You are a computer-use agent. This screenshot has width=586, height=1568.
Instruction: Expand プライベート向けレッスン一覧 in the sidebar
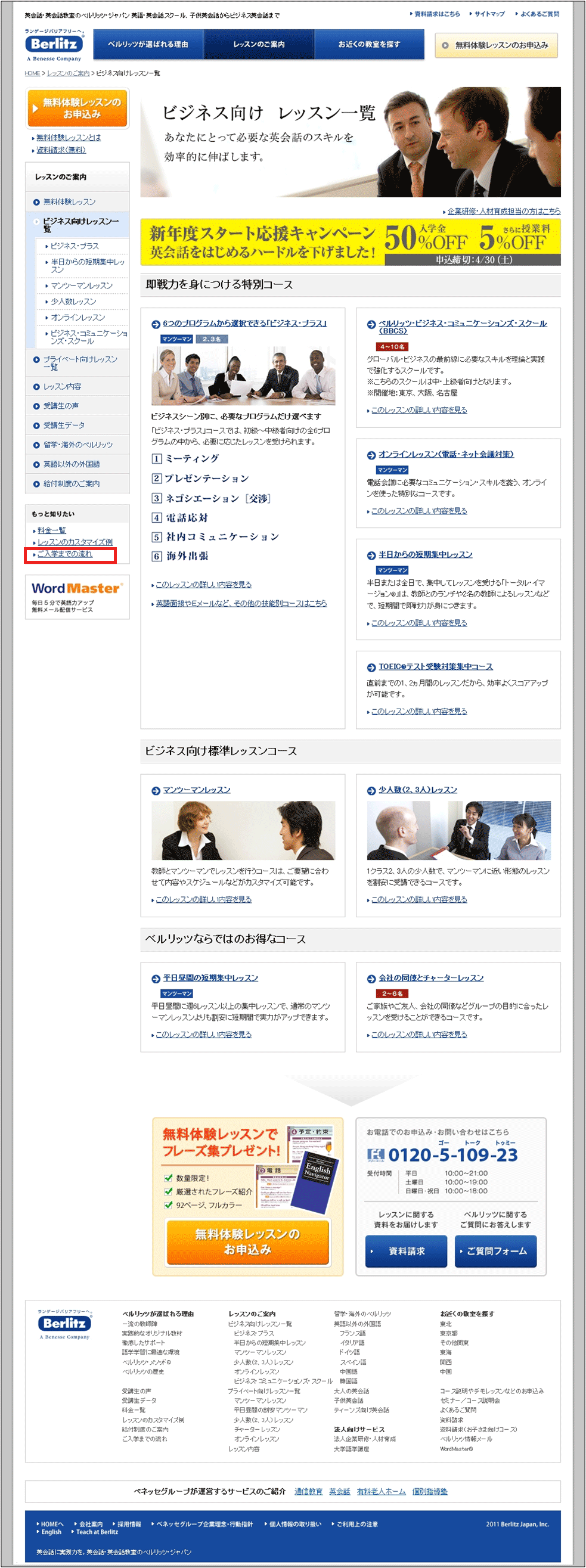click(x=80, y=363)
